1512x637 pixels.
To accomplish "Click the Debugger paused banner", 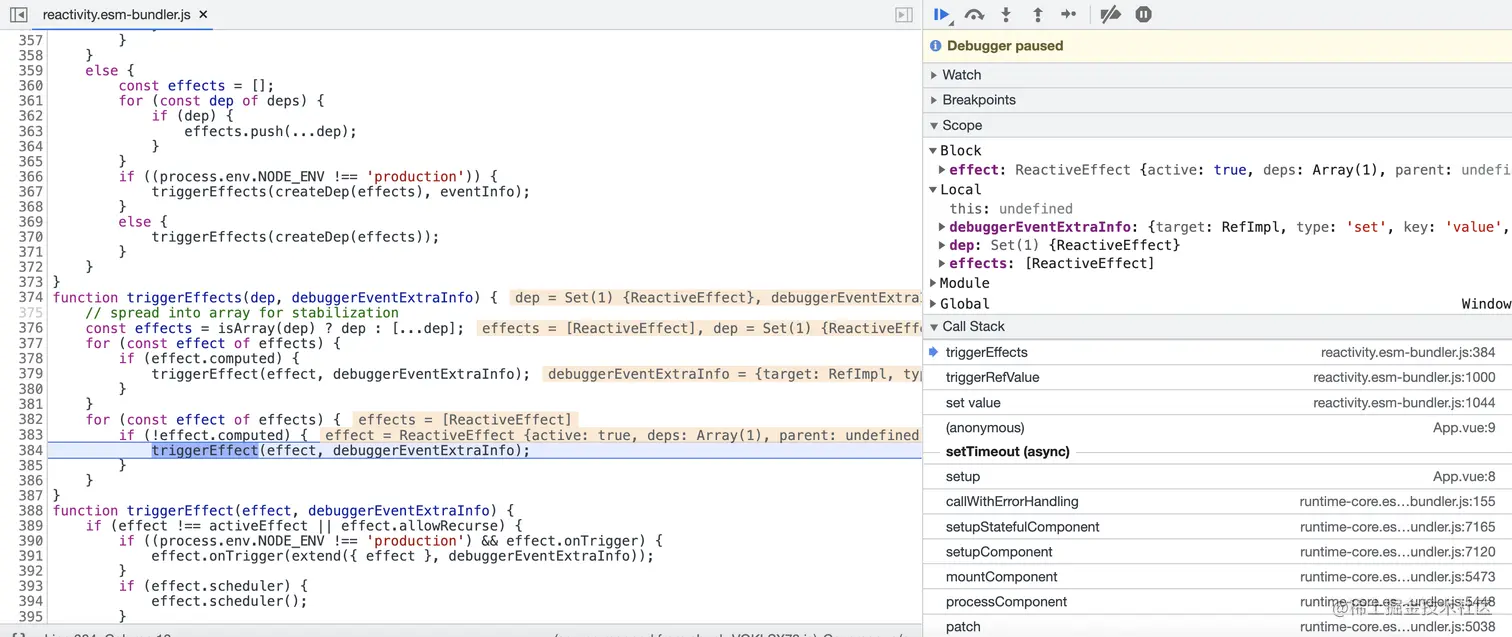I will pyautogui.click(x=1217, y=46).
